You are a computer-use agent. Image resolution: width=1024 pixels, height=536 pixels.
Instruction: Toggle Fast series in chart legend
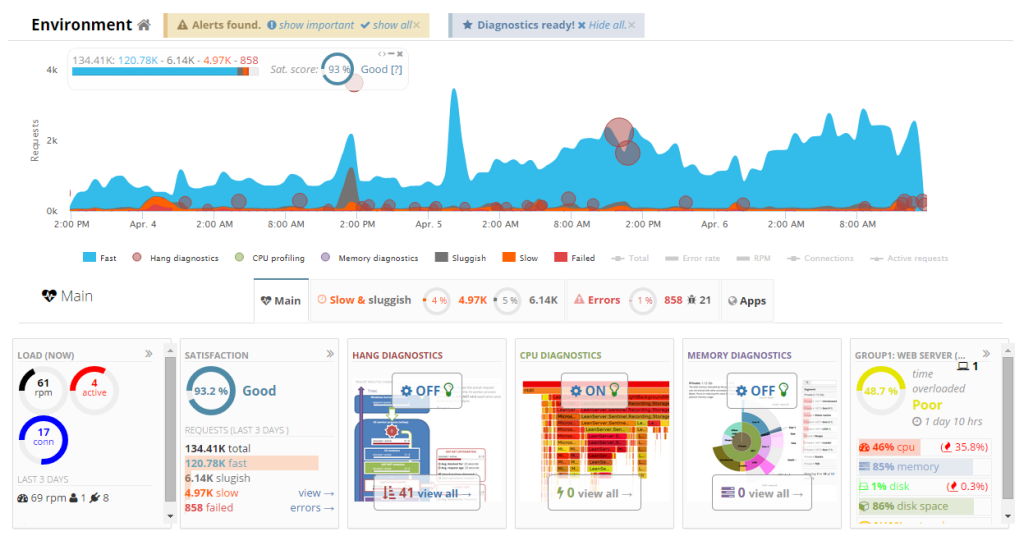tap(100, 258)
